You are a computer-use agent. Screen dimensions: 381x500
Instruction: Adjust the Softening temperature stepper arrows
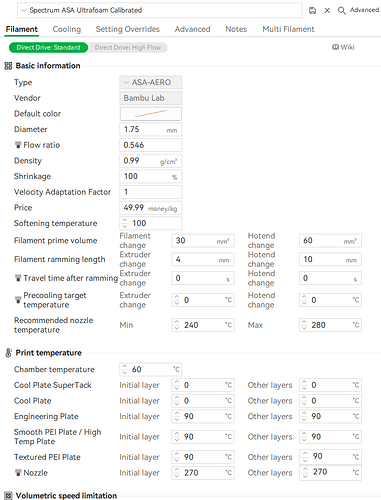click(125, 223)
